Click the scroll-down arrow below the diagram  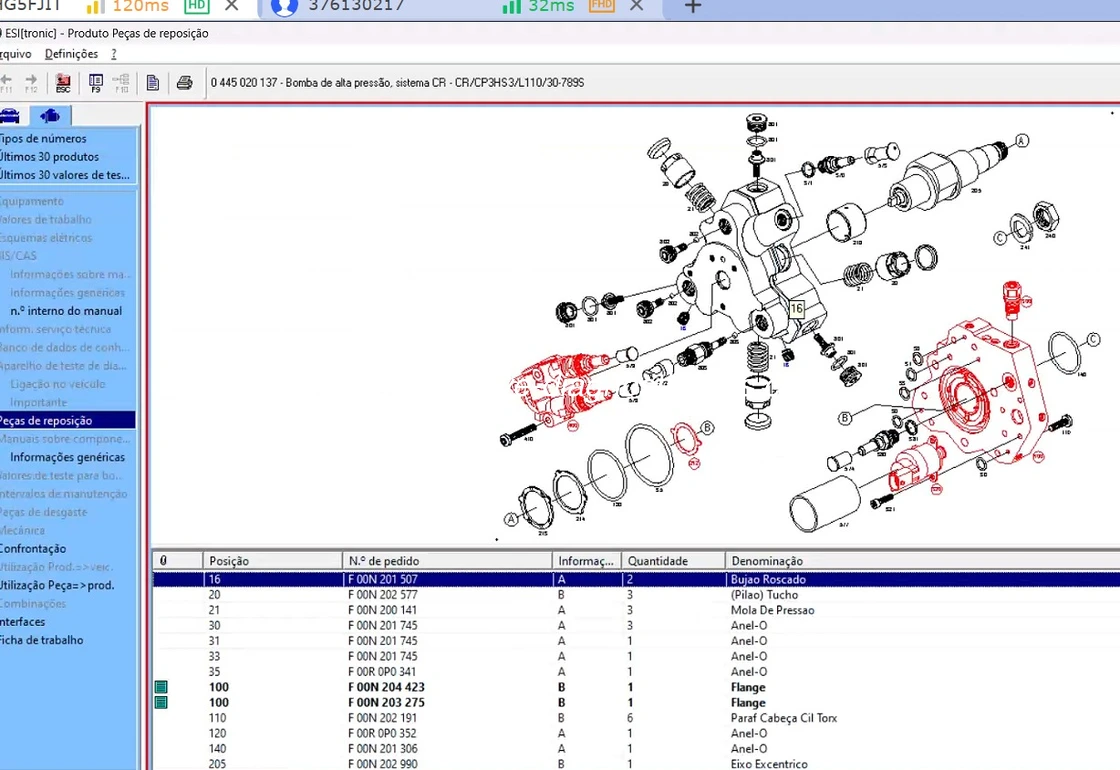click(x=497, y=539)
